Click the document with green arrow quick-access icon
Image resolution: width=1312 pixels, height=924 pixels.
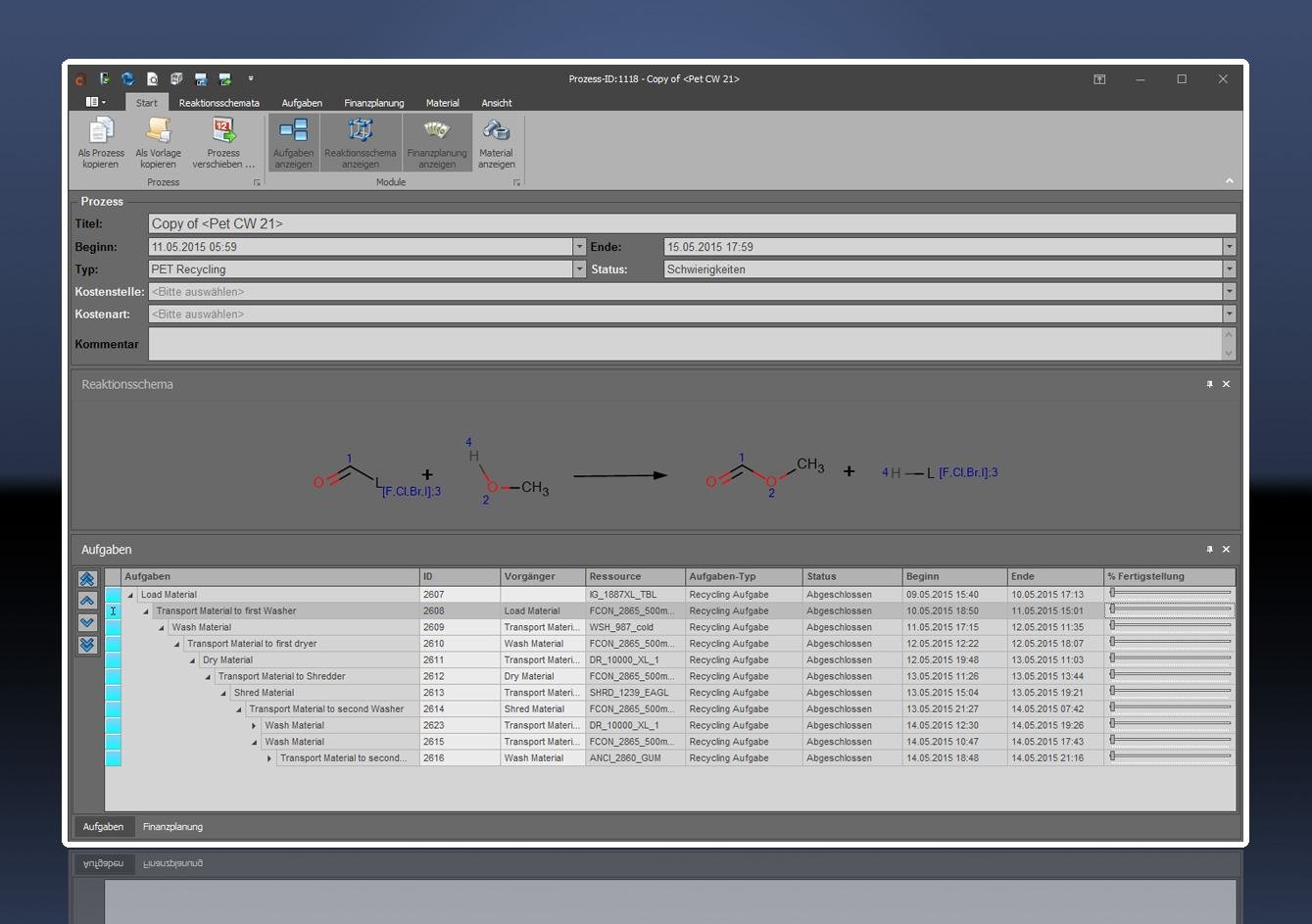(104, 79)
